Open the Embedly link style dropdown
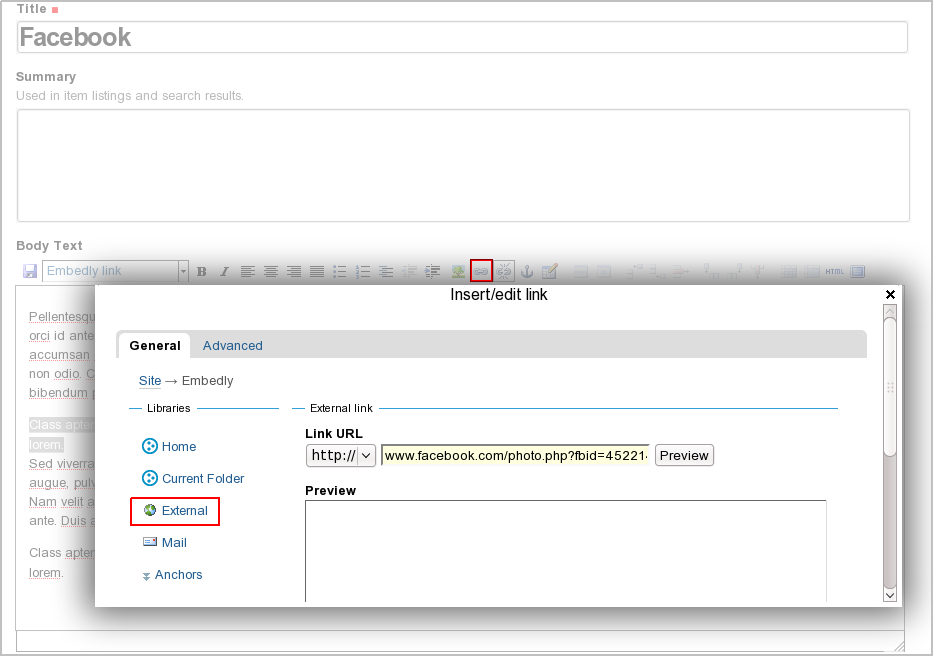Viewport: 933px width, 656px height. 183,271
